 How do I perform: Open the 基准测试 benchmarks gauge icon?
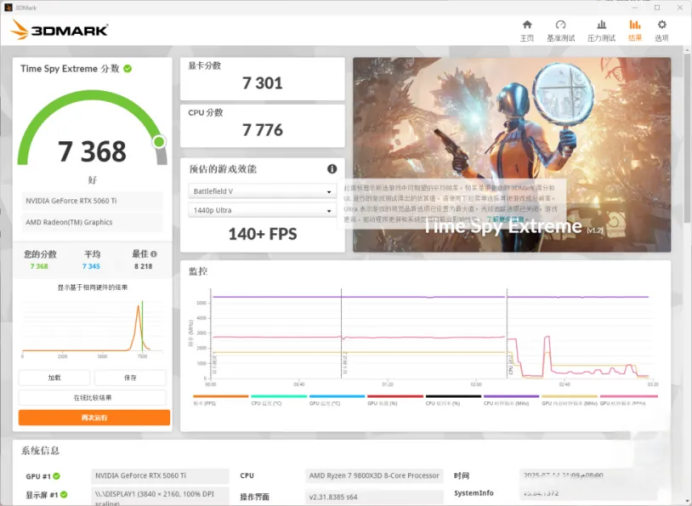point(560,25)
